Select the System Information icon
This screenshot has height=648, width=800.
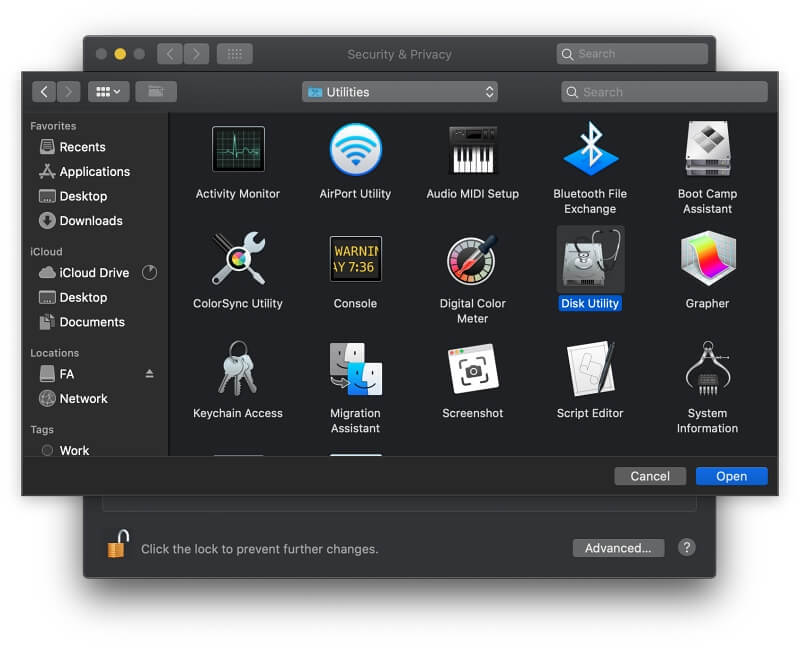pyautogui.click(x=708, y=368)
